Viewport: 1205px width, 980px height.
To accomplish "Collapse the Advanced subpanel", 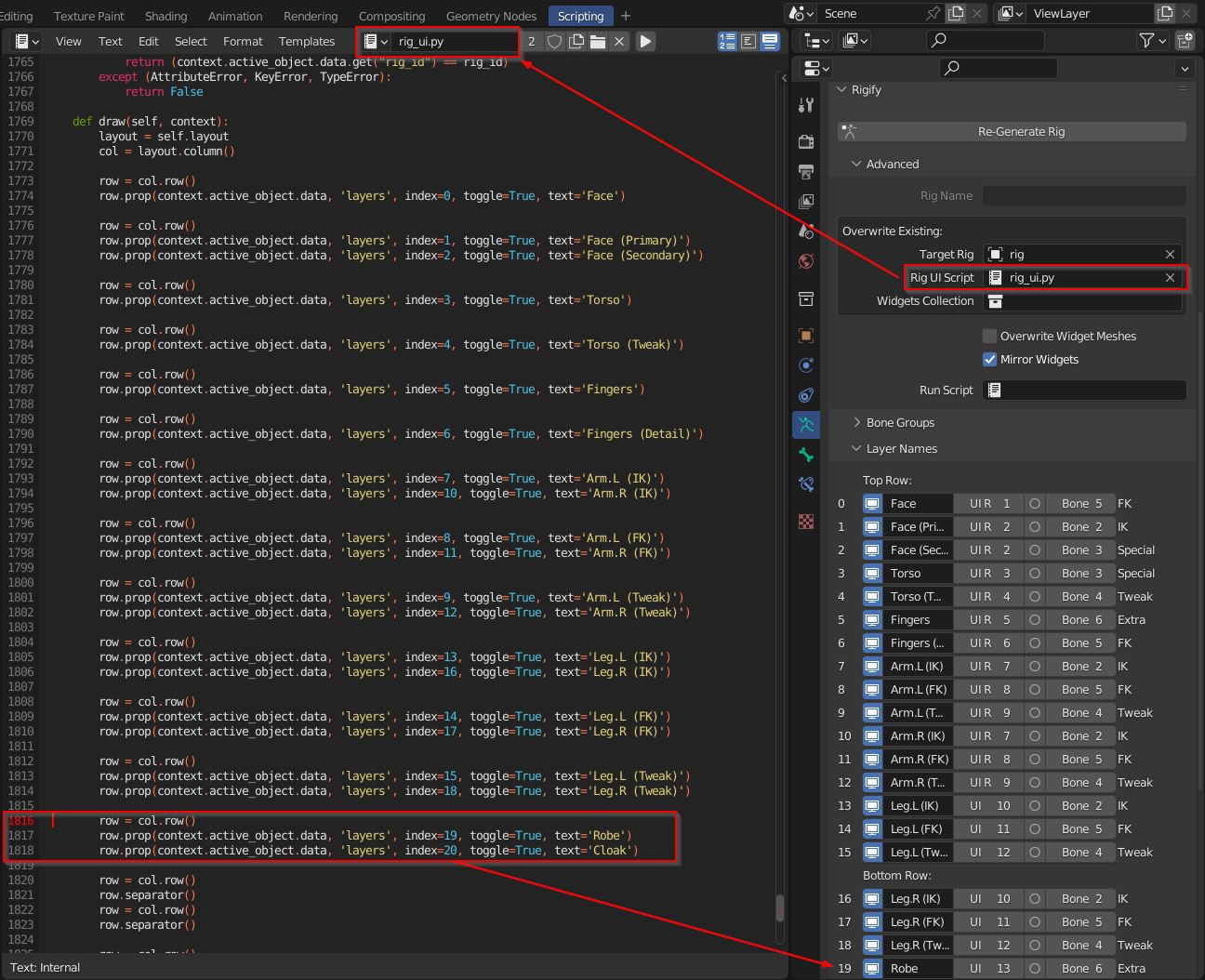I will click(856, 164).
